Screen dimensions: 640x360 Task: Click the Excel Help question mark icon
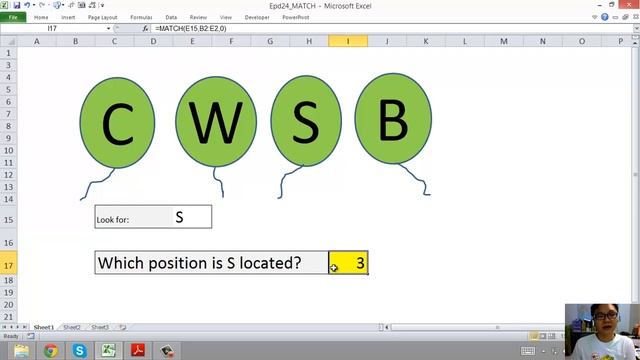[x=605, y=17]
